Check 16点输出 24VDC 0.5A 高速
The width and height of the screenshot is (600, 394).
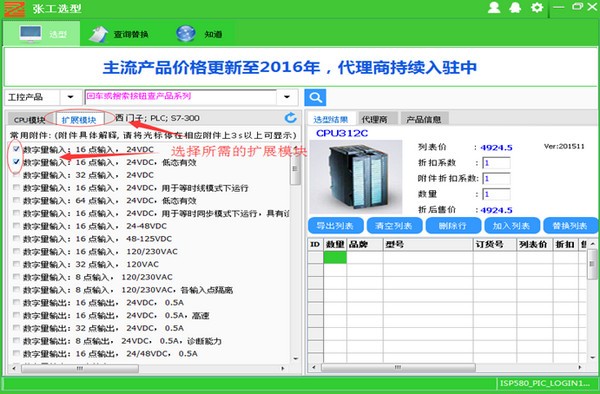click(x=16, y=315)
